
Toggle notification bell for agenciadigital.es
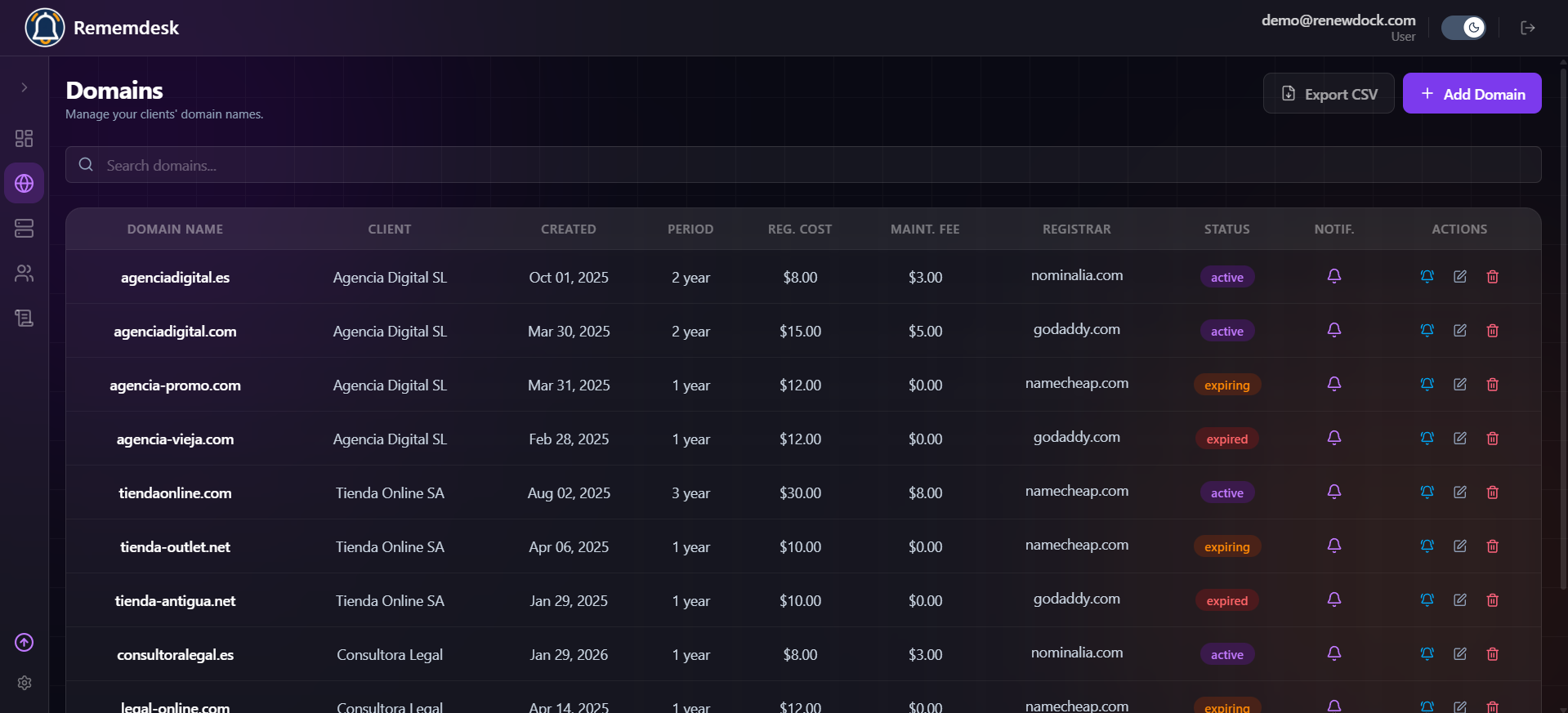coord(1334,276)
